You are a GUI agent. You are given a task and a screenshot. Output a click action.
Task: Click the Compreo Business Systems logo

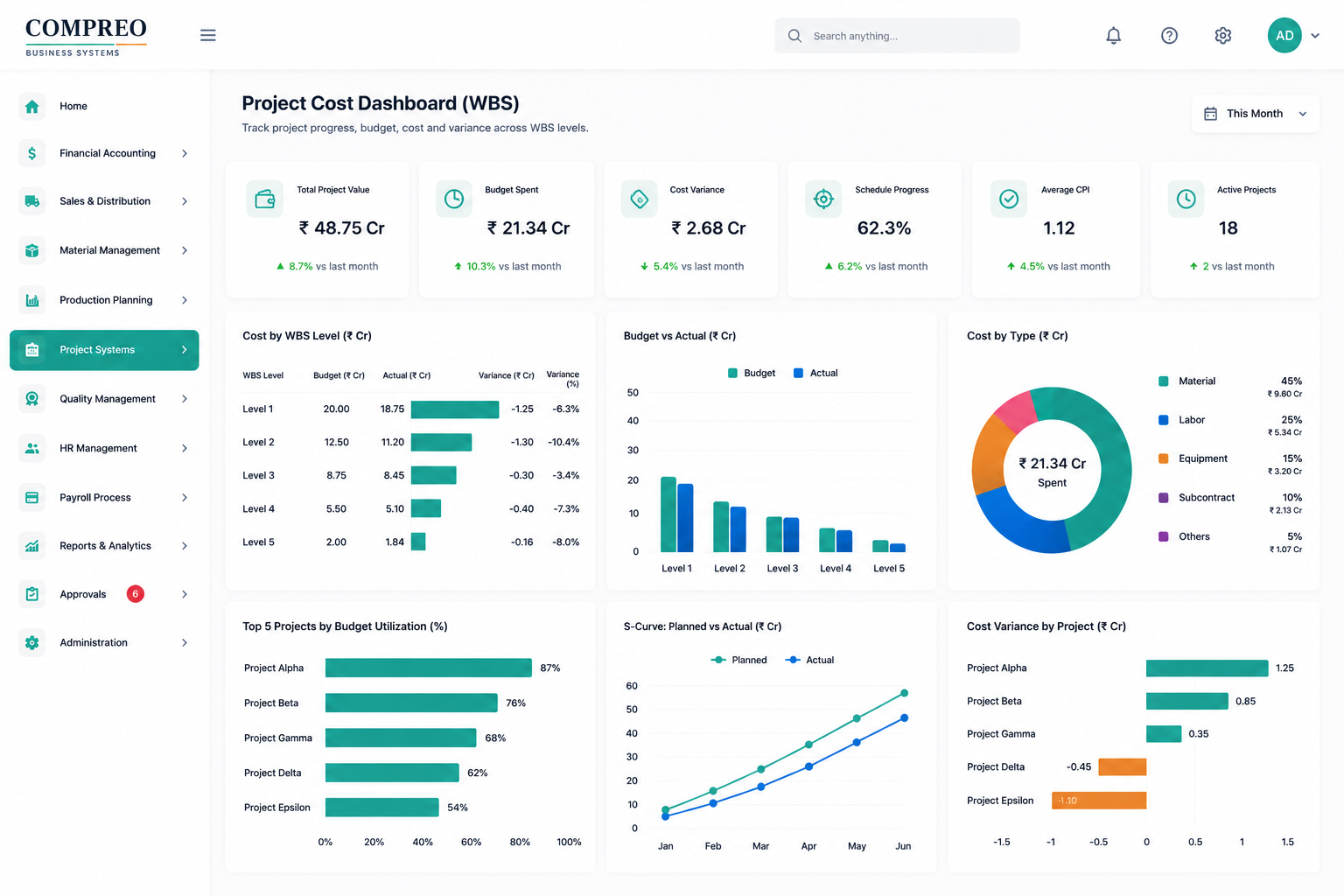point(86,38)
